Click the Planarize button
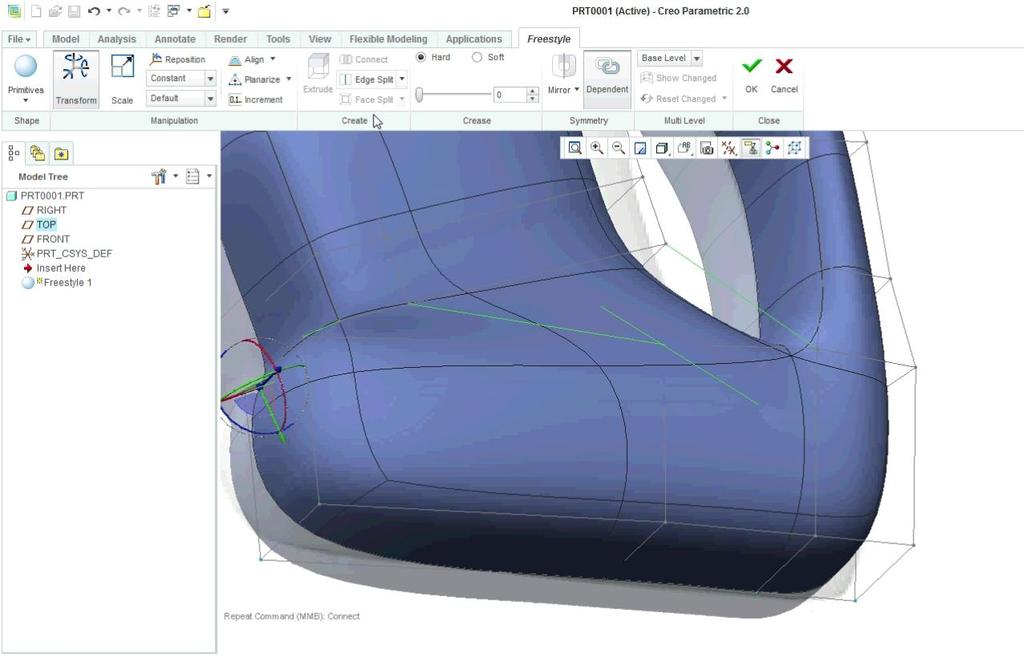 point(254,80)
